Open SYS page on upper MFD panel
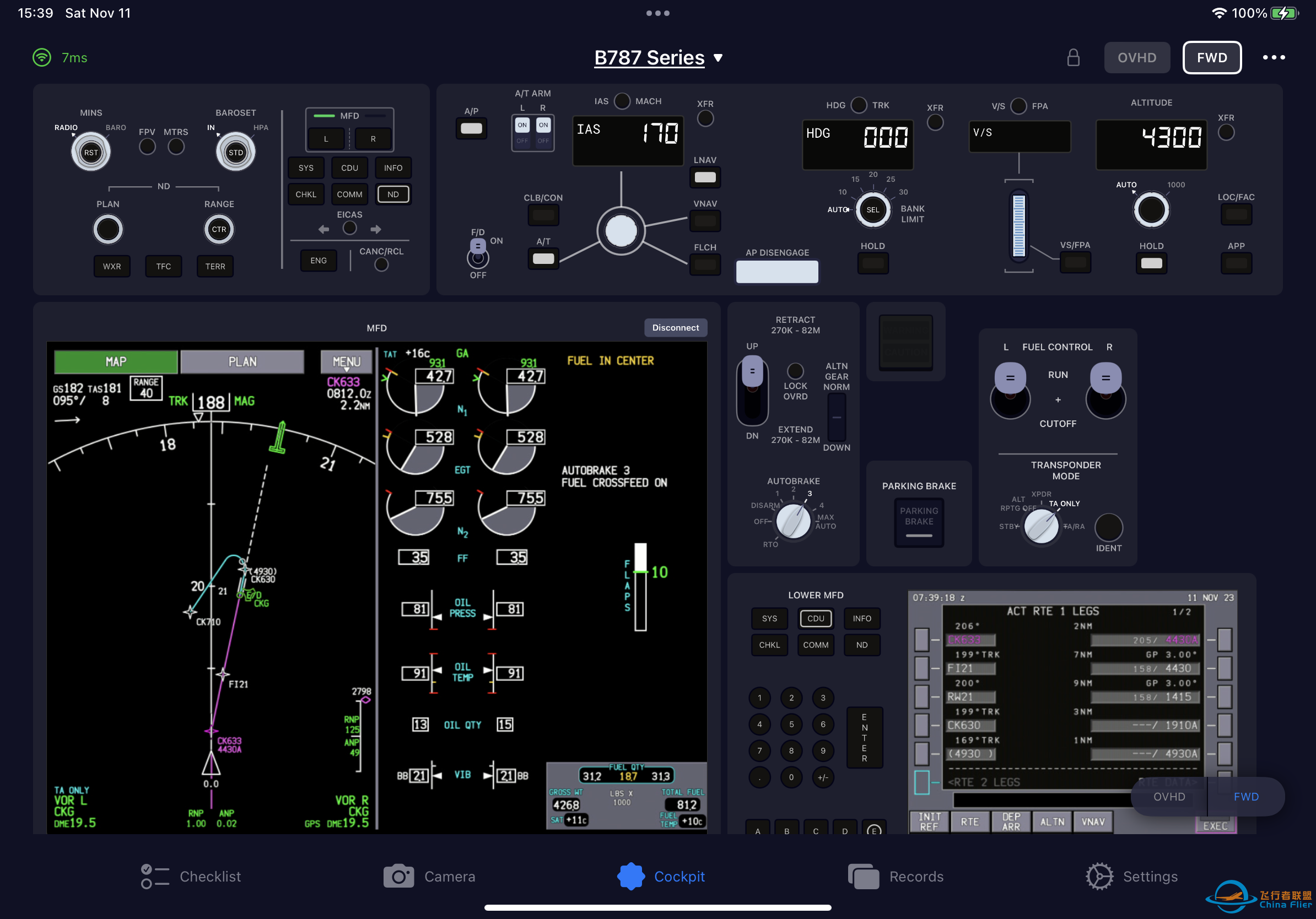This screenshot has width=1316, height=919. pos(306,168)
